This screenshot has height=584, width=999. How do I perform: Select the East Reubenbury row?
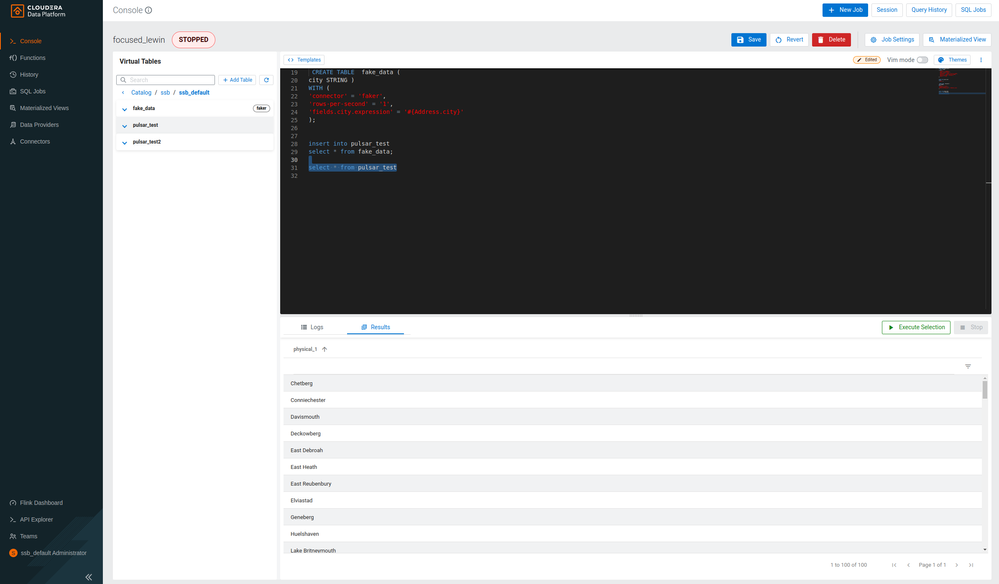pos(632,483)
